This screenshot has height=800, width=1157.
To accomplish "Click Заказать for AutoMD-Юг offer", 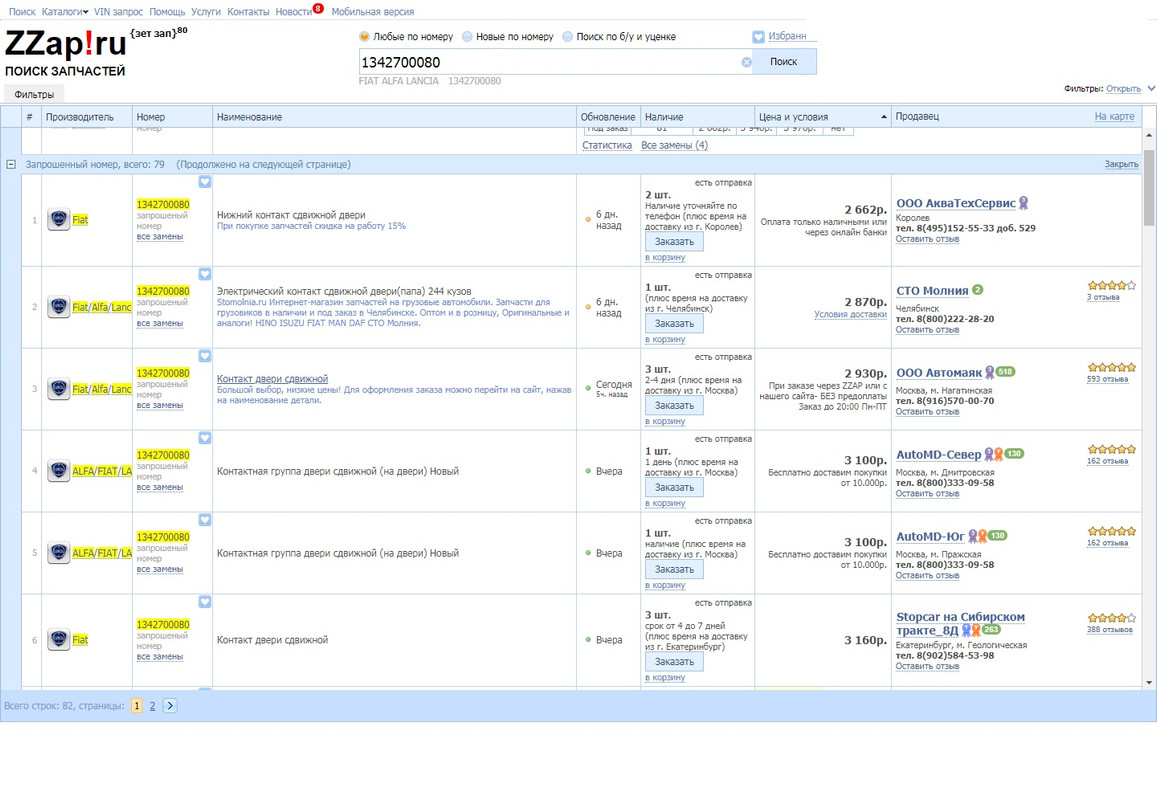I will (674, 569).
